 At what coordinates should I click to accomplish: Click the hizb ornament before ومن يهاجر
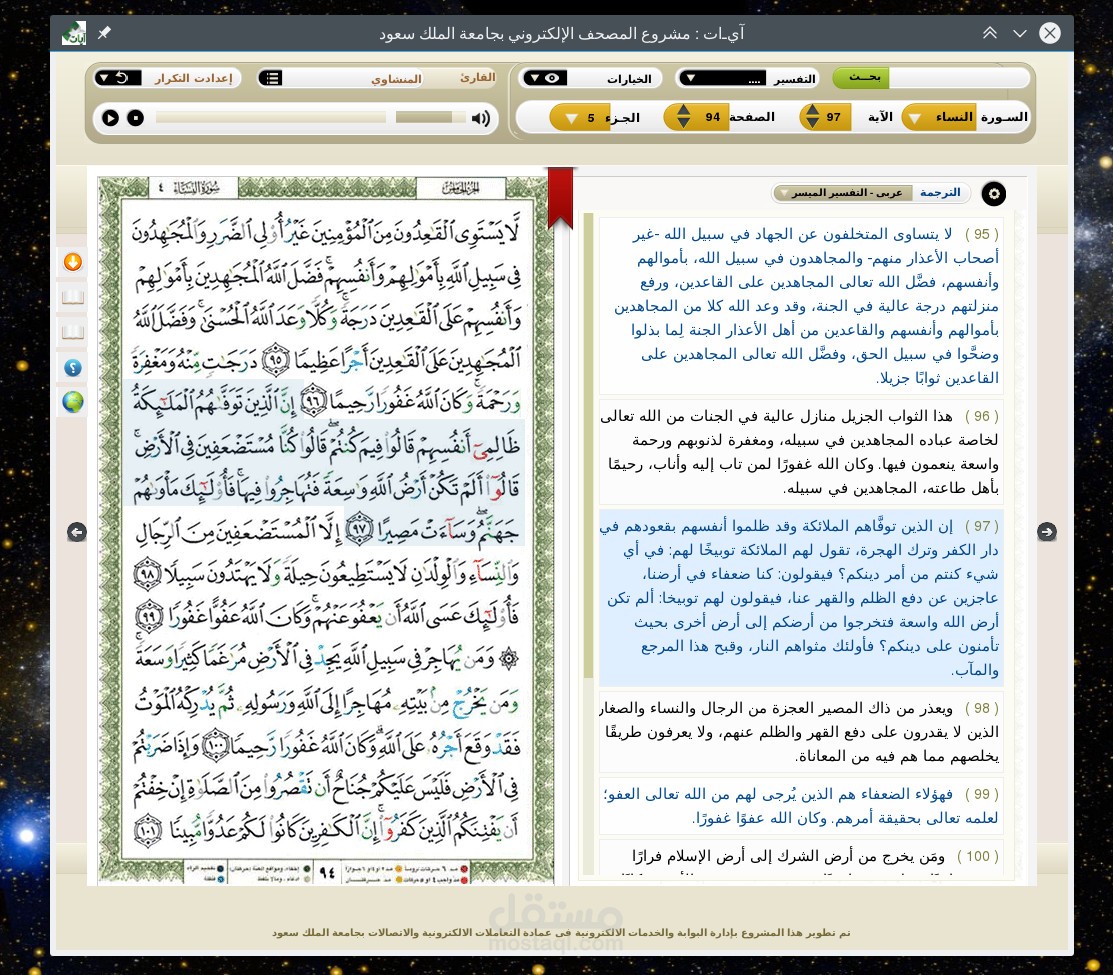[x=508, y=659]
